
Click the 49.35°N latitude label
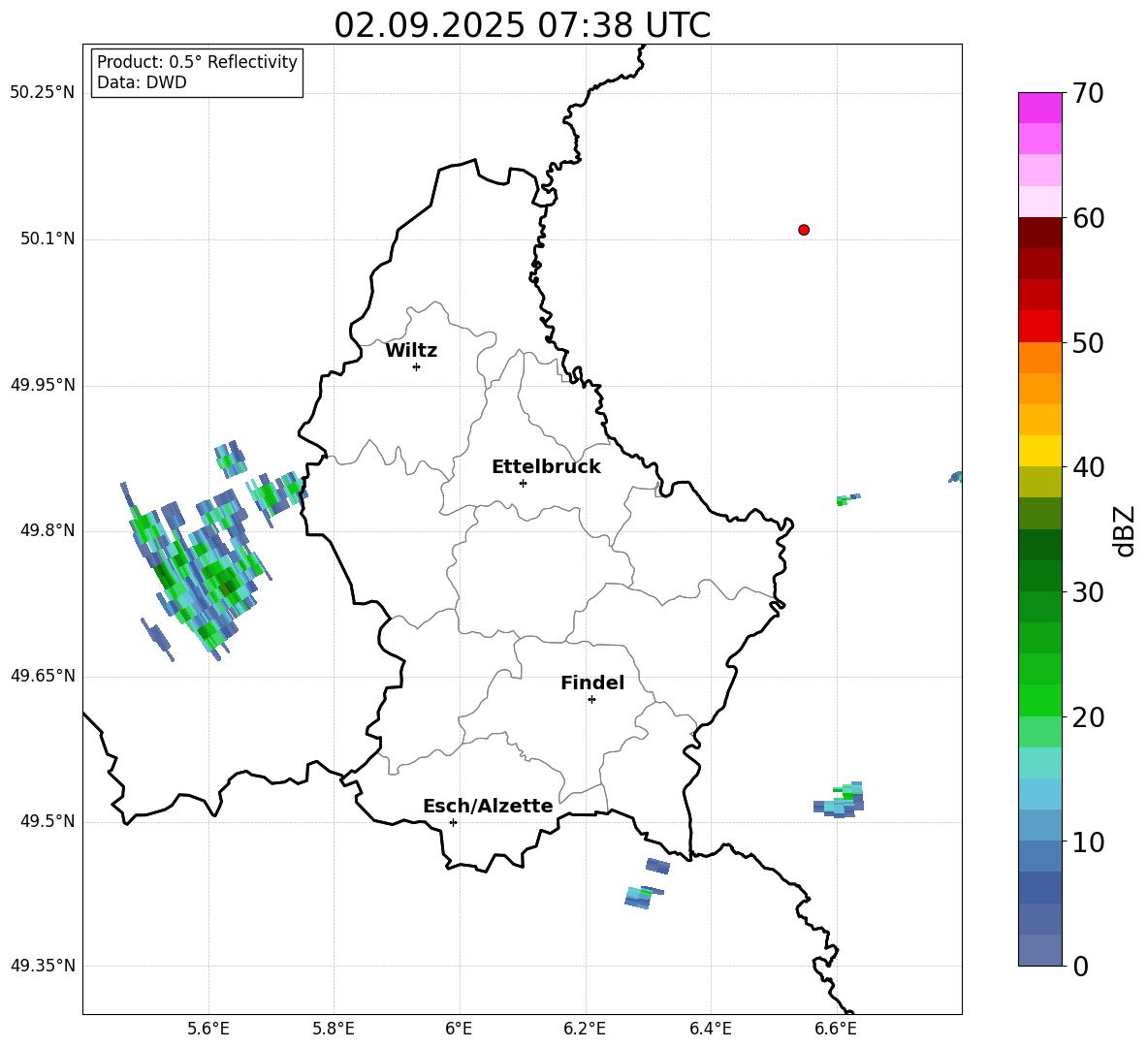click(43, 966)
